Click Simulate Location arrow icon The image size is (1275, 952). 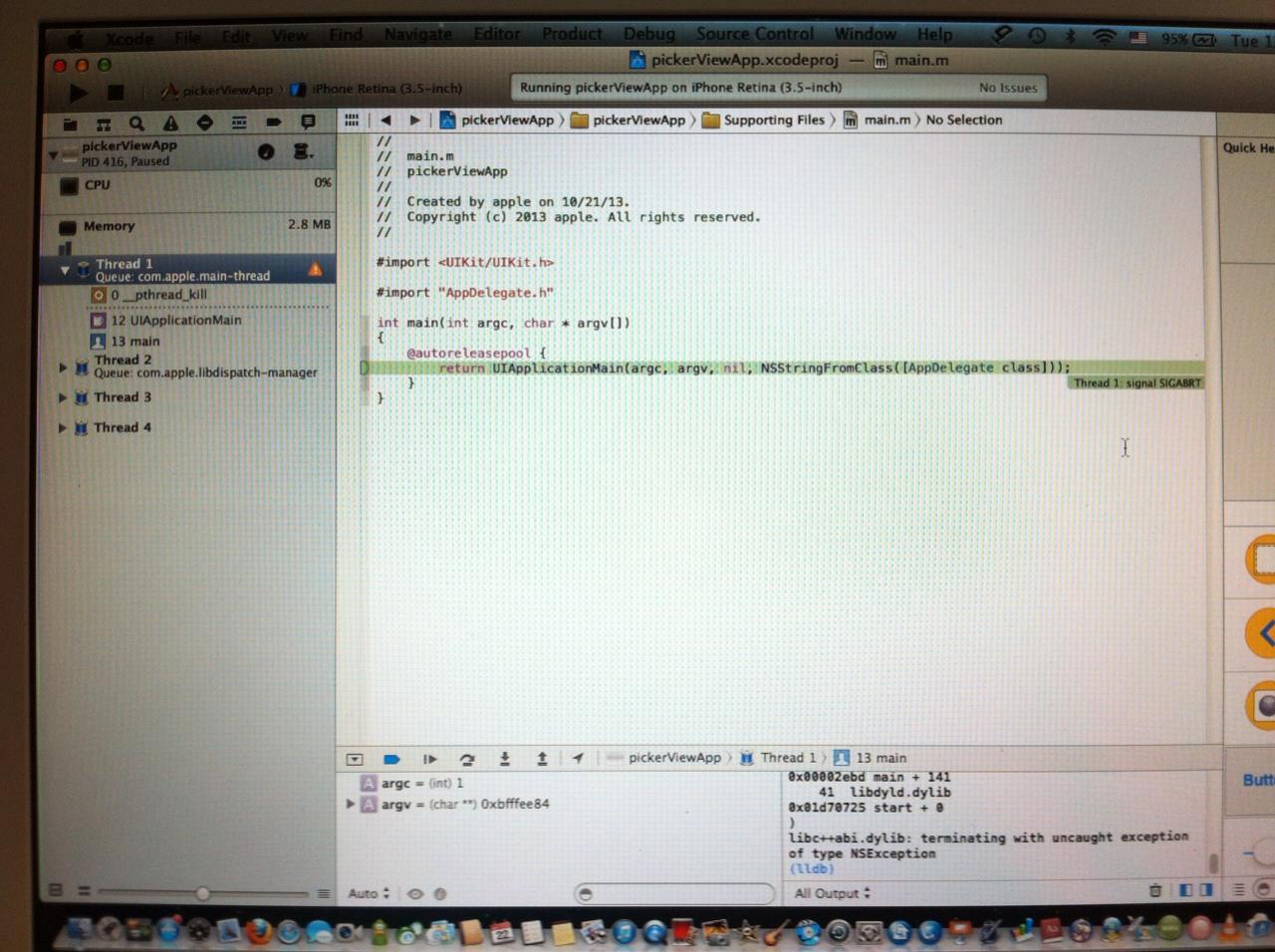pyautogui.click(x=578, y=758)
